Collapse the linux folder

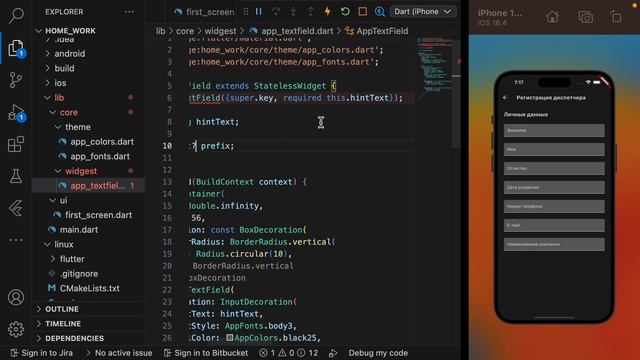click(88, 244)
